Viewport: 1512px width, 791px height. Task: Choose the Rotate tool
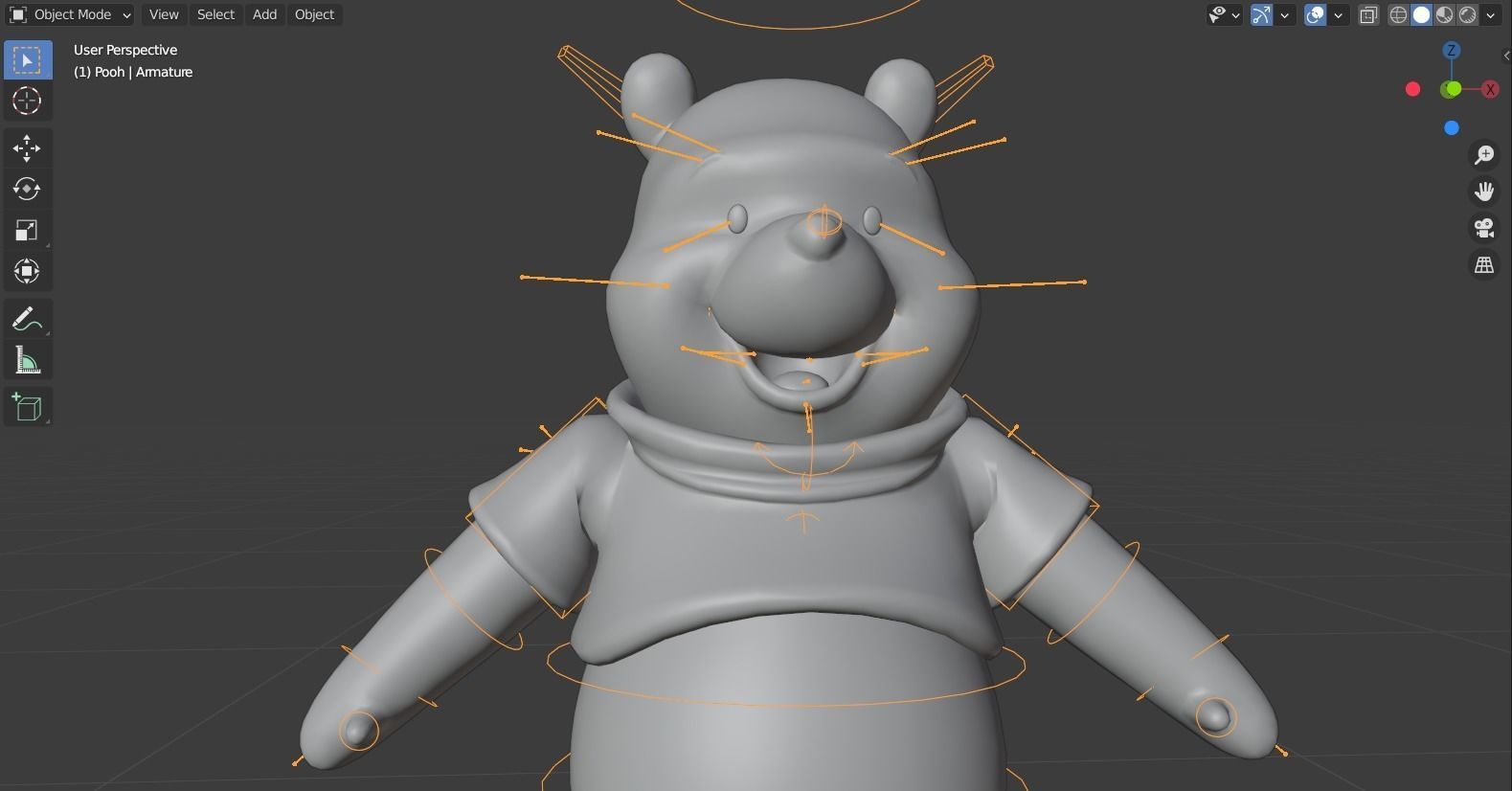[x=27, y=189]
